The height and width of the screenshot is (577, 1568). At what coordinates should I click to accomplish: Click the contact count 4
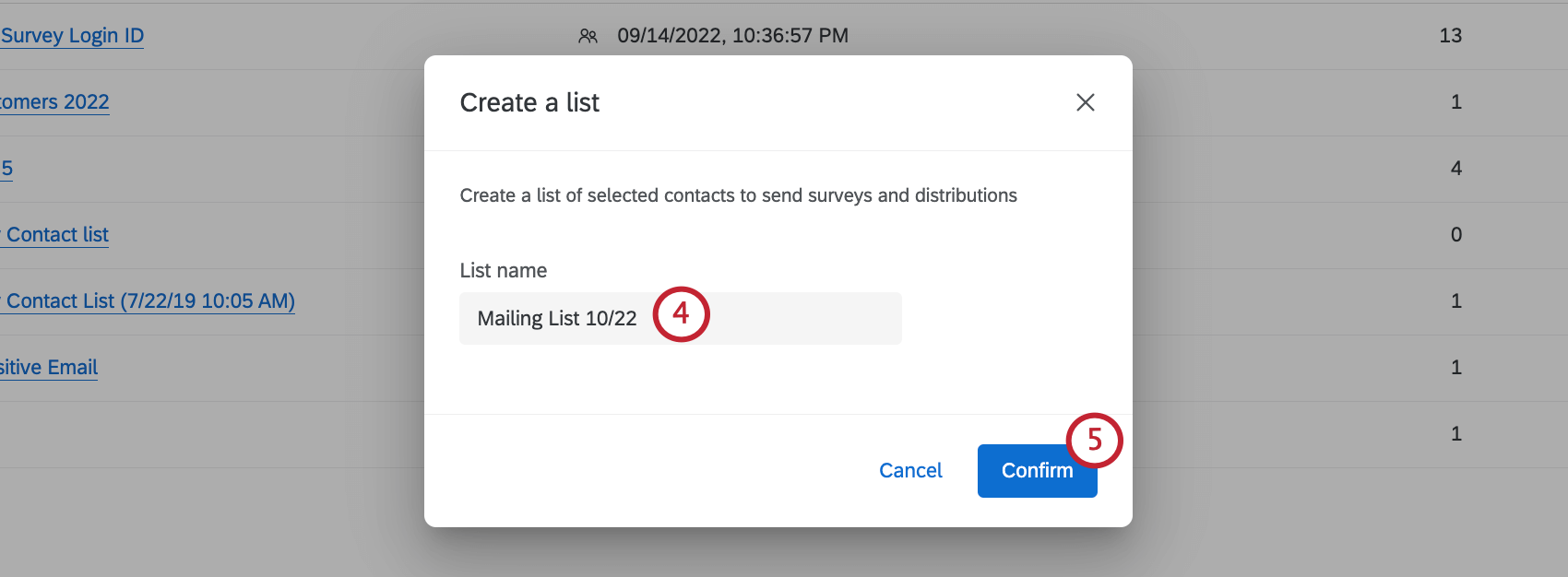[1455, 169]
